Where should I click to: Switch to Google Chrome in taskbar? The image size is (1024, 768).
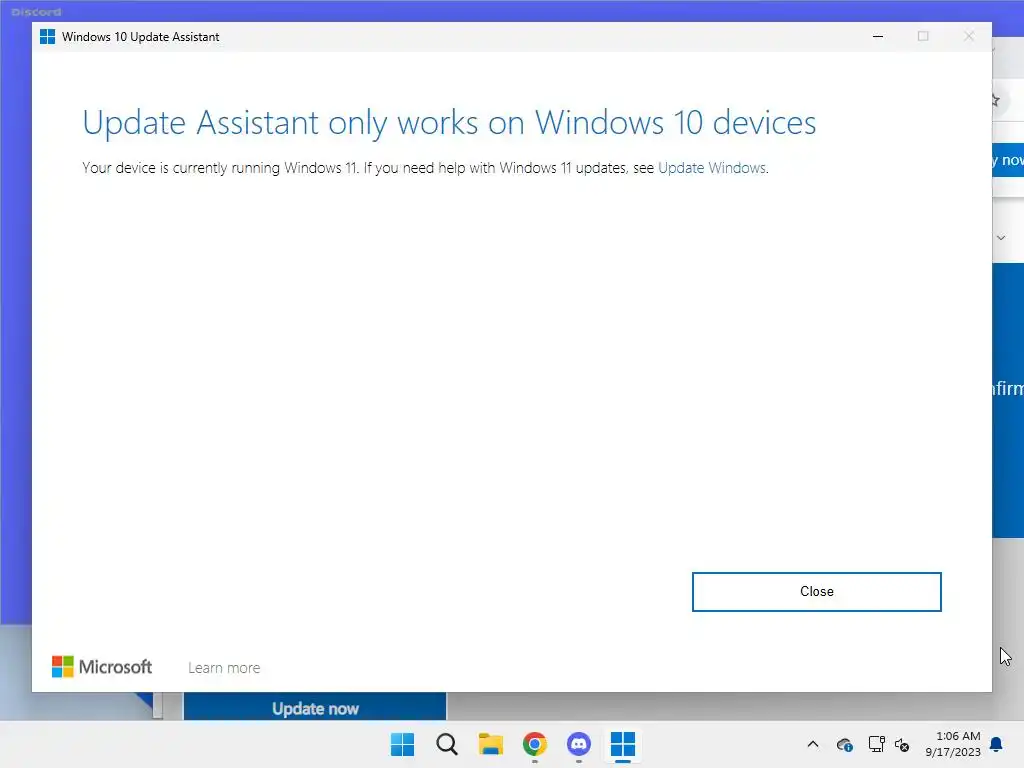tap(535, 744)
